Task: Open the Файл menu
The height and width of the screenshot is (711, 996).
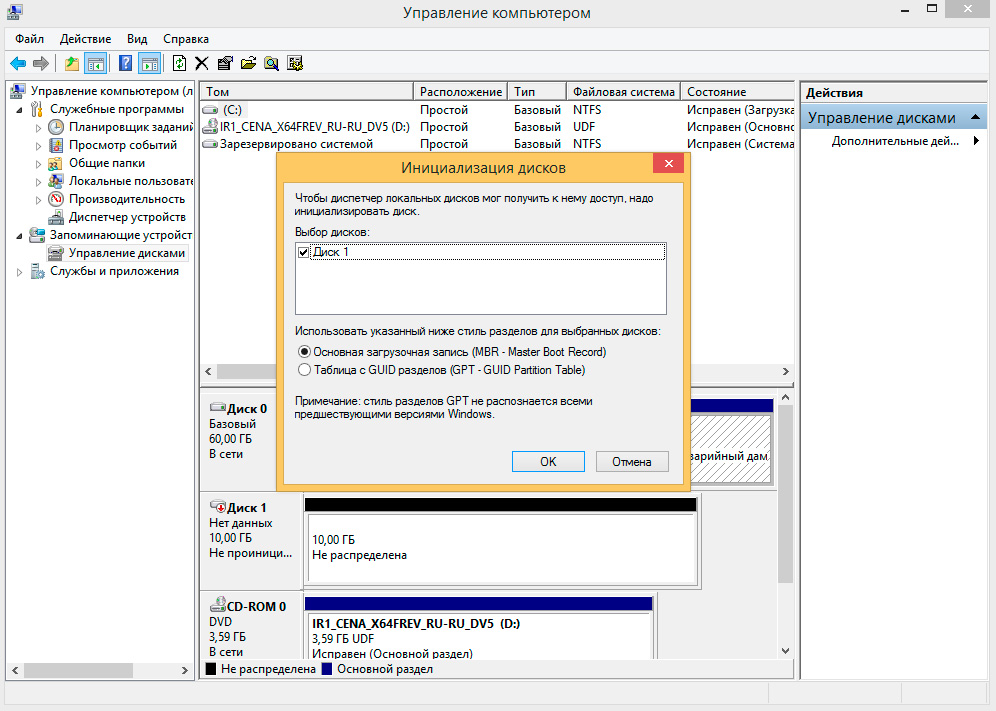Action: pos(29,39)
